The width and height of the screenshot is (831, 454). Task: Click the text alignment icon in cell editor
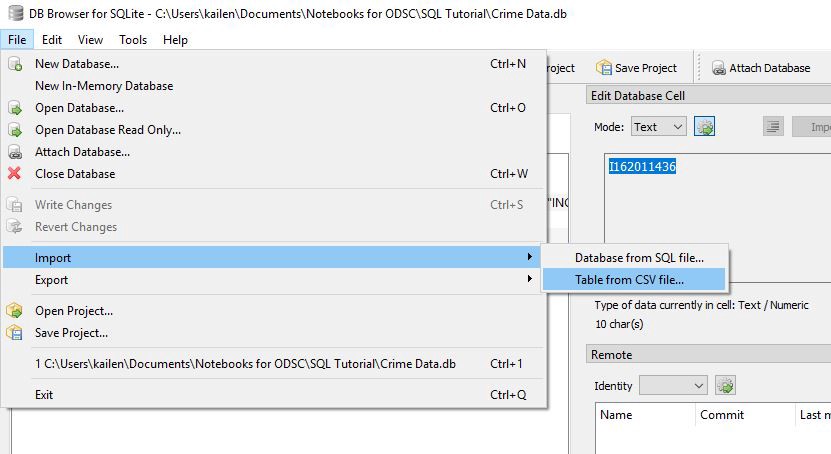[773, 127]
